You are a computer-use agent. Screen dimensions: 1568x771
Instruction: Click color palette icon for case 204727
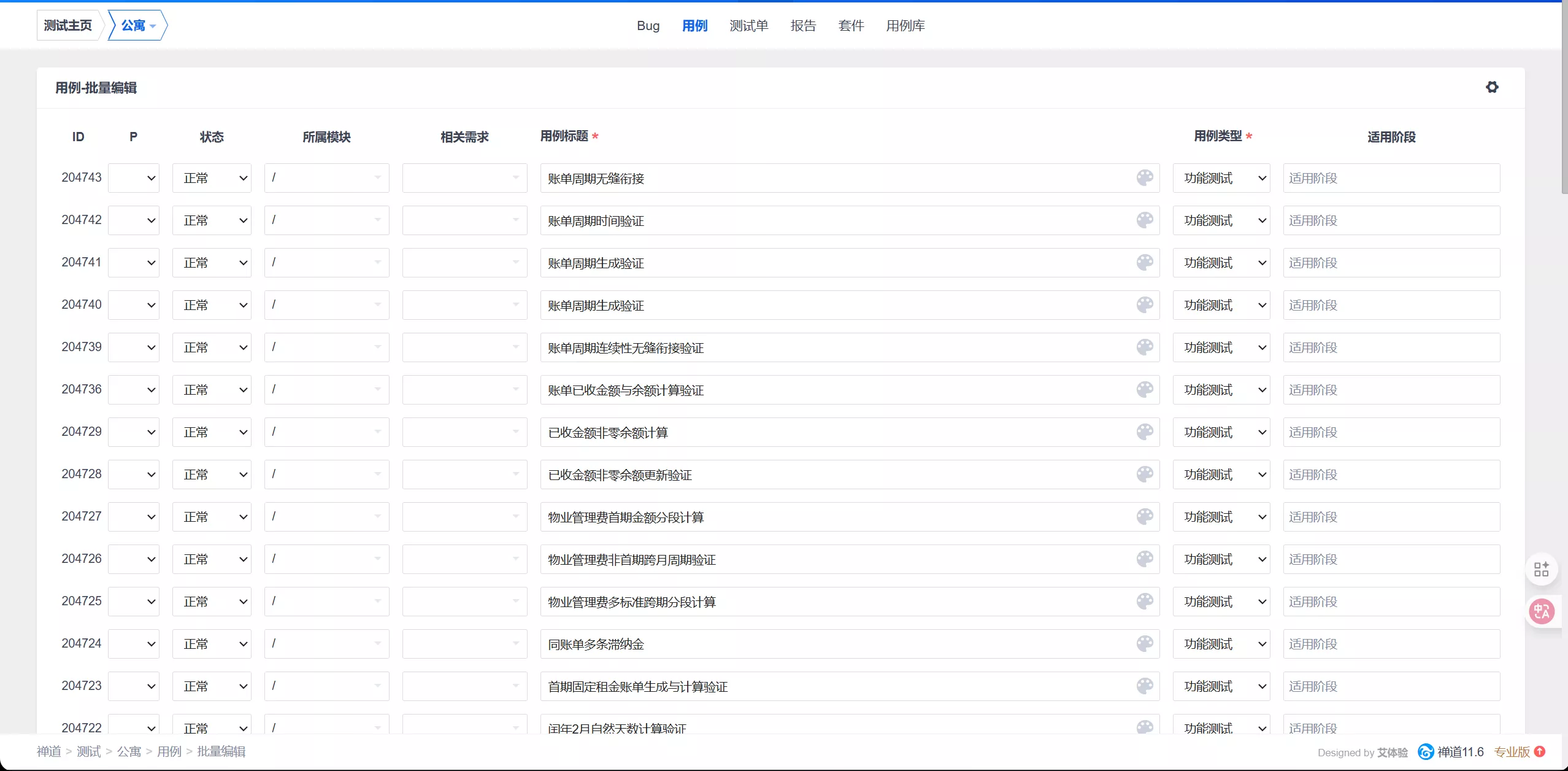pos(1145,517)
